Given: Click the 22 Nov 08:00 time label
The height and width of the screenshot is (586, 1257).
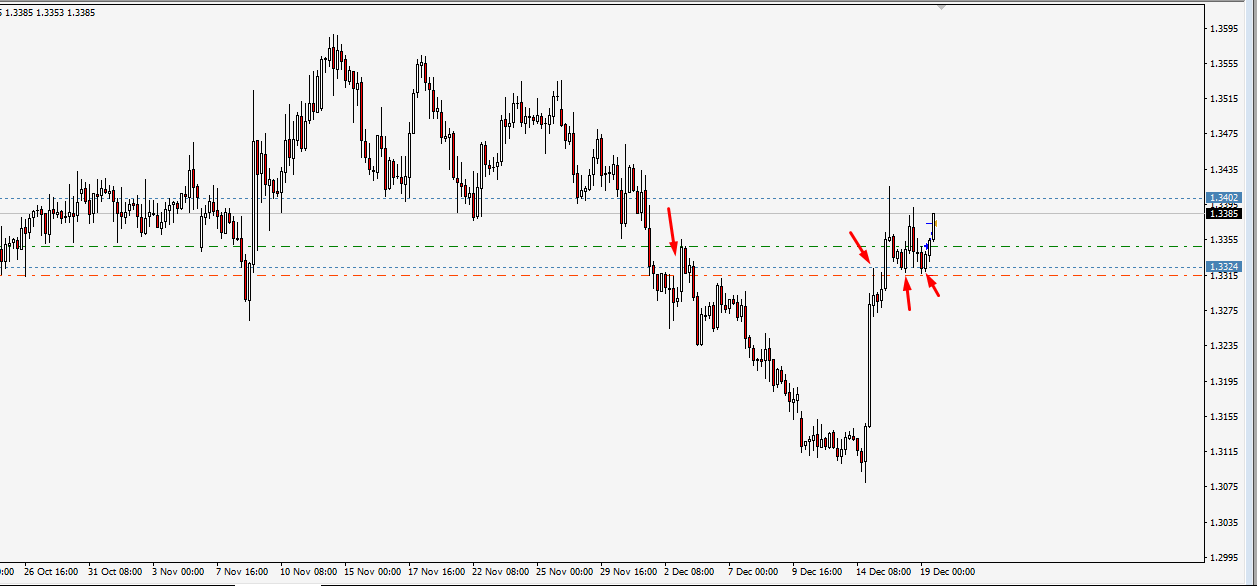Looking at the screenshot, I should click(x=500, y=572).
